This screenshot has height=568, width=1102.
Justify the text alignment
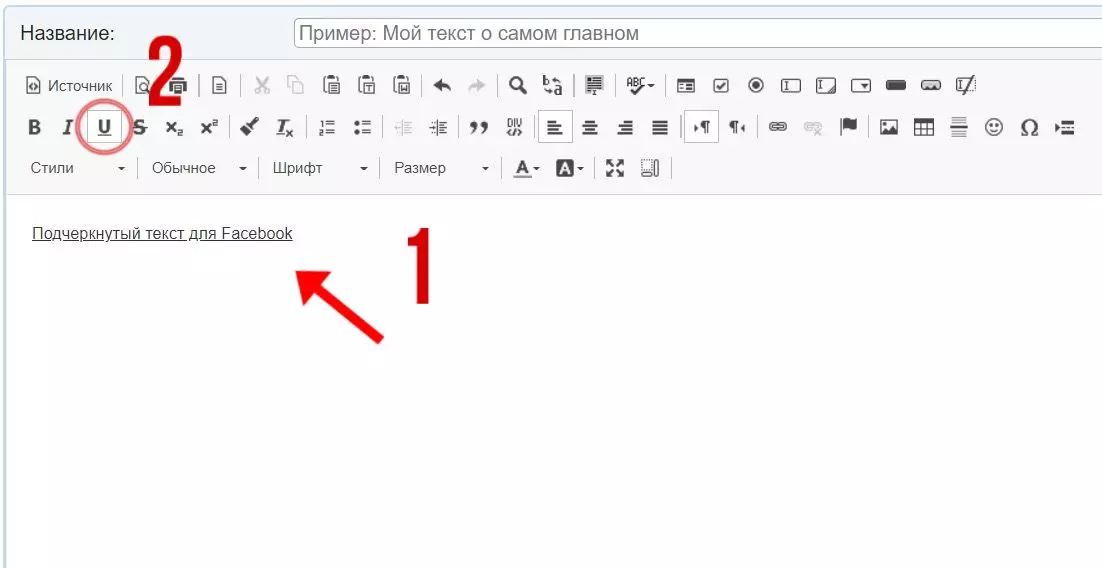click(660, 127)
